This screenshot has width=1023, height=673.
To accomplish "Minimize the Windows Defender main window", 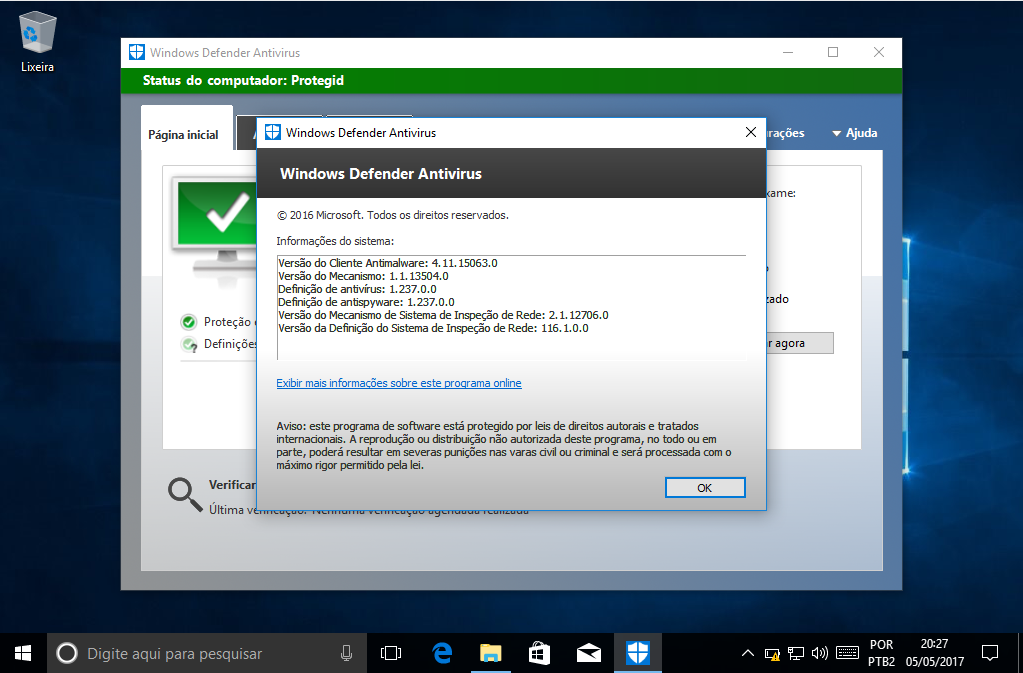I will tap(788, 52).
